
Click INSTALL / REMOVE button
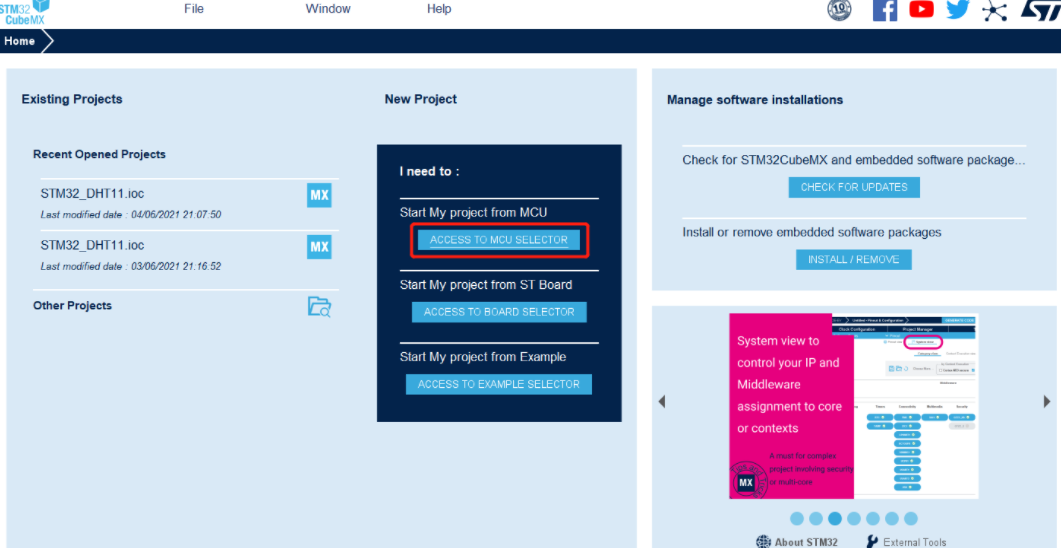pos(853,259)
